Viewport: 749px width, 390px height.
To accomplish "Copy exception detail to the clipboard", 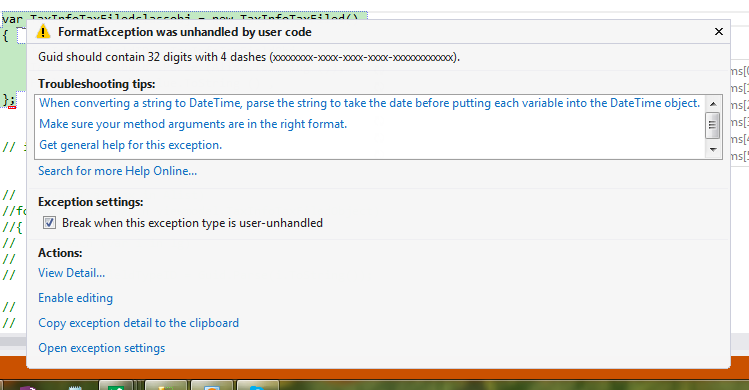I will (139, 323).
